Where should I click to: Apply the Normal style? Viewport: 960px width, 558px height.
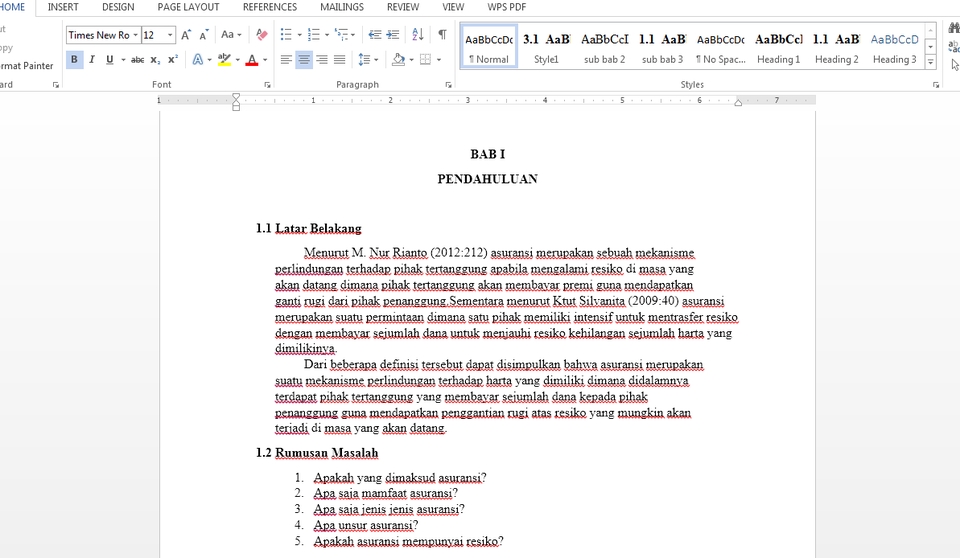489,47
